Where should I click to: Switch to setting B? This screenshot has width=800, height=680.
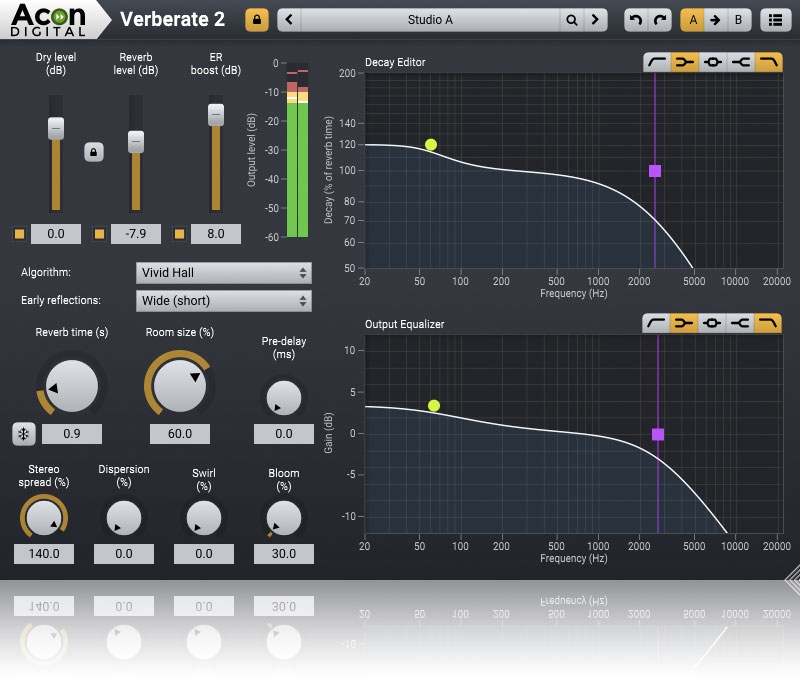click(739, 19)
